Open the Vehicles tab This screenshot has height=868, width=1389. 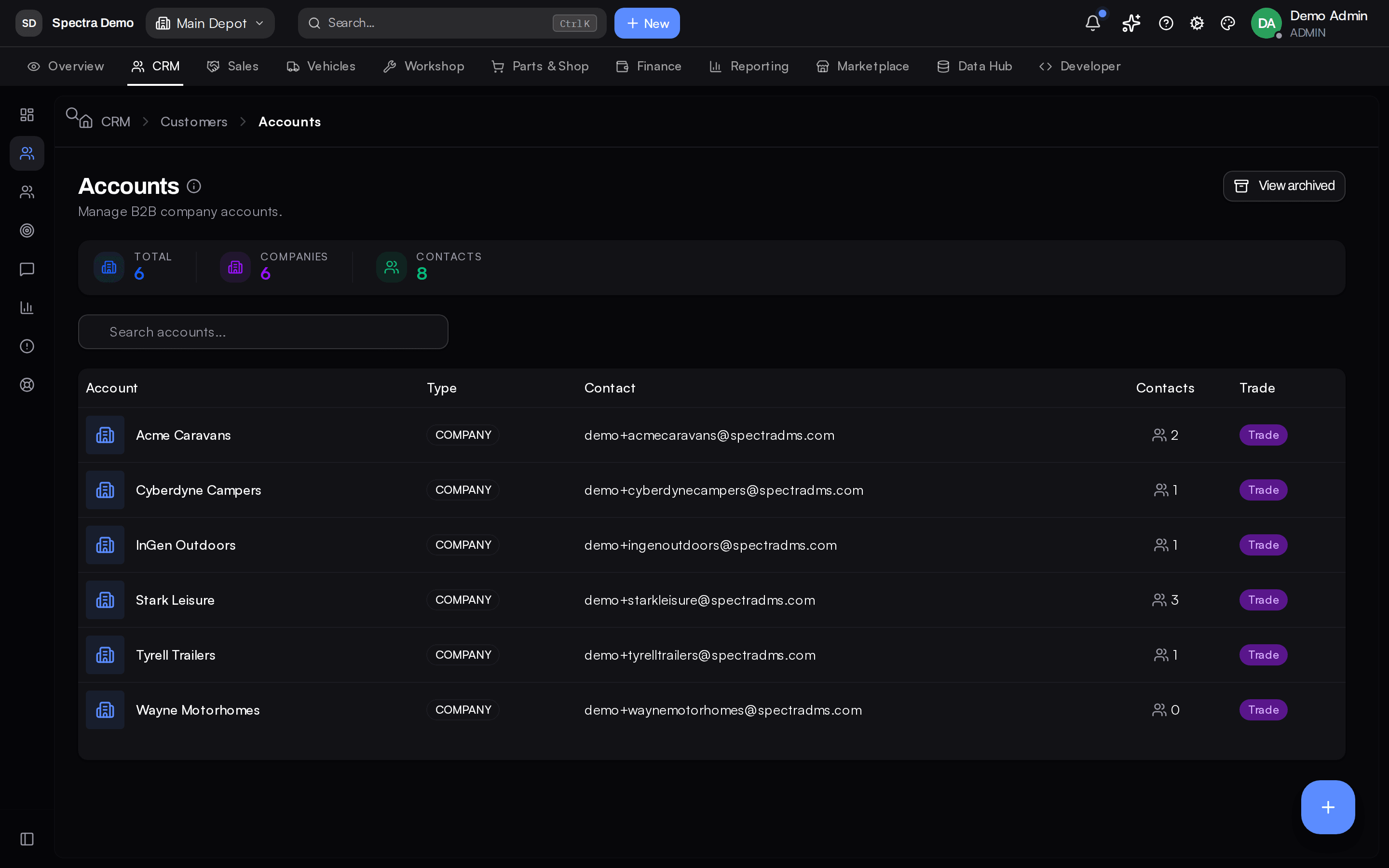click(x=321, y=67)
